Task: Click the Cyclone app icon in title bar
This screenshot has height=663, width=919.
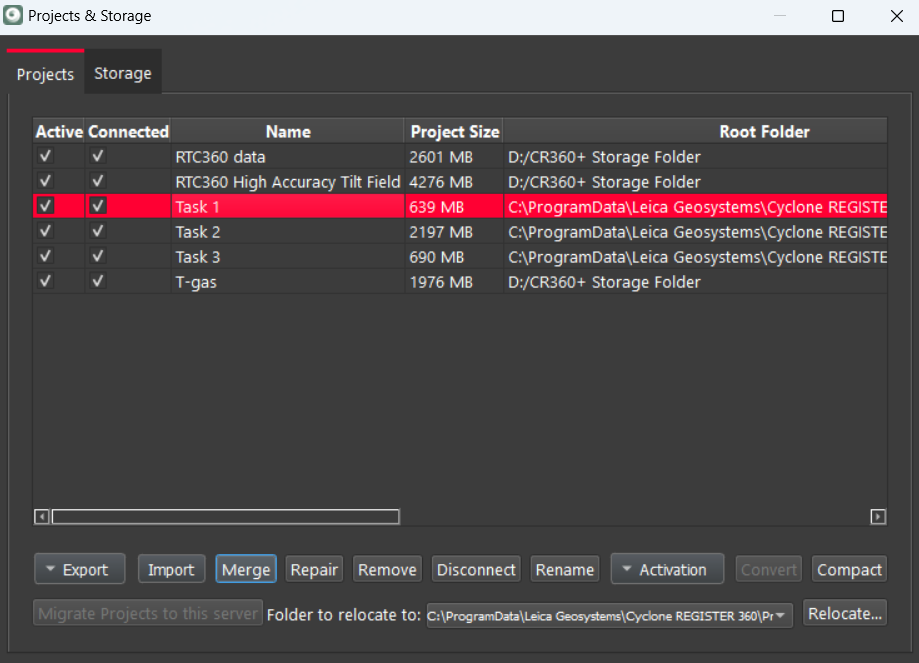Action: click(x=13, y=16)
